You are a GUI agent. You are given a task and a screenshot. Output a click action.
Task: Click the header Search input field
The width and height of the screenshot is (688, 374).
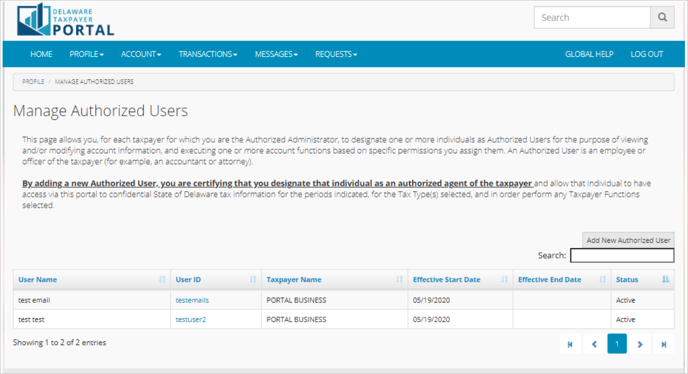(x=592, y=18)
